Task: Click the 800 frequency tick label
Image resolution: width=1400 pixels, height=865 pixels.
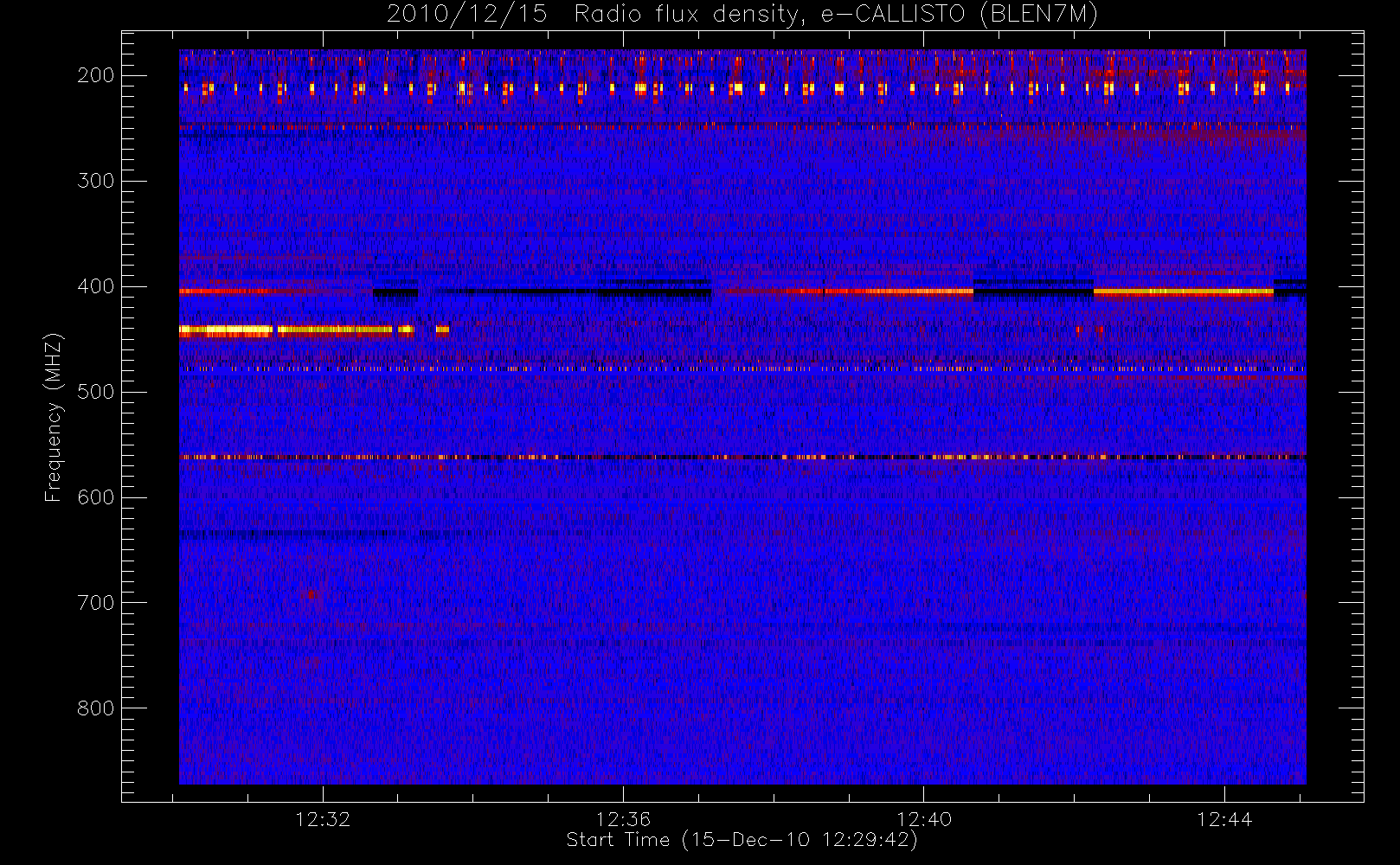Action: pyautogui.click(x=96, y=708)
